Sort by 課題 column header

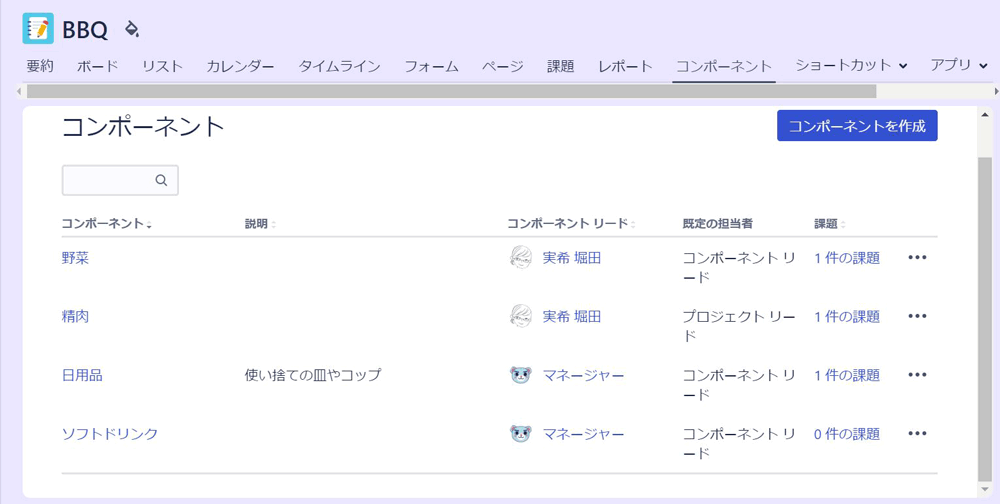(x=830, y=224)
